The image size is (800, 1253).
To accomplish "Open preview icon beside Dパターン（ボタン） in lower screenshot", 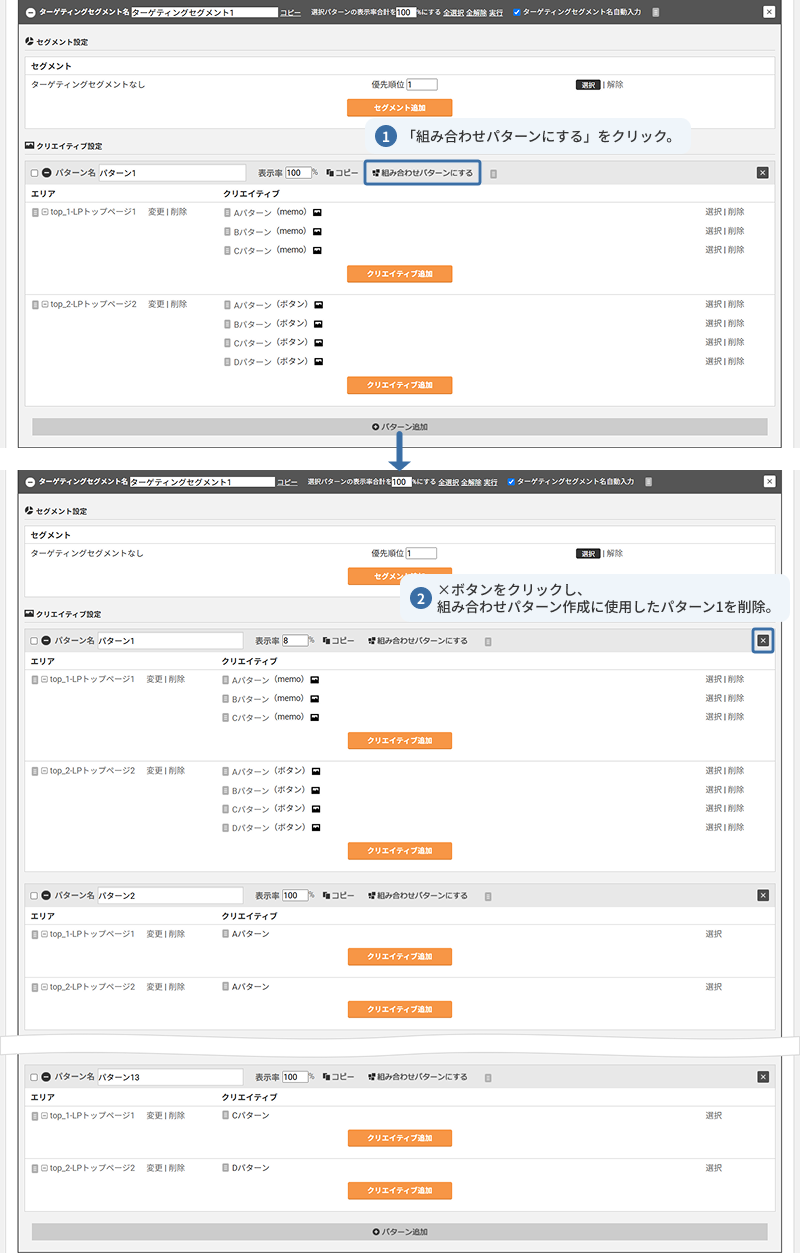I will 316,827.
